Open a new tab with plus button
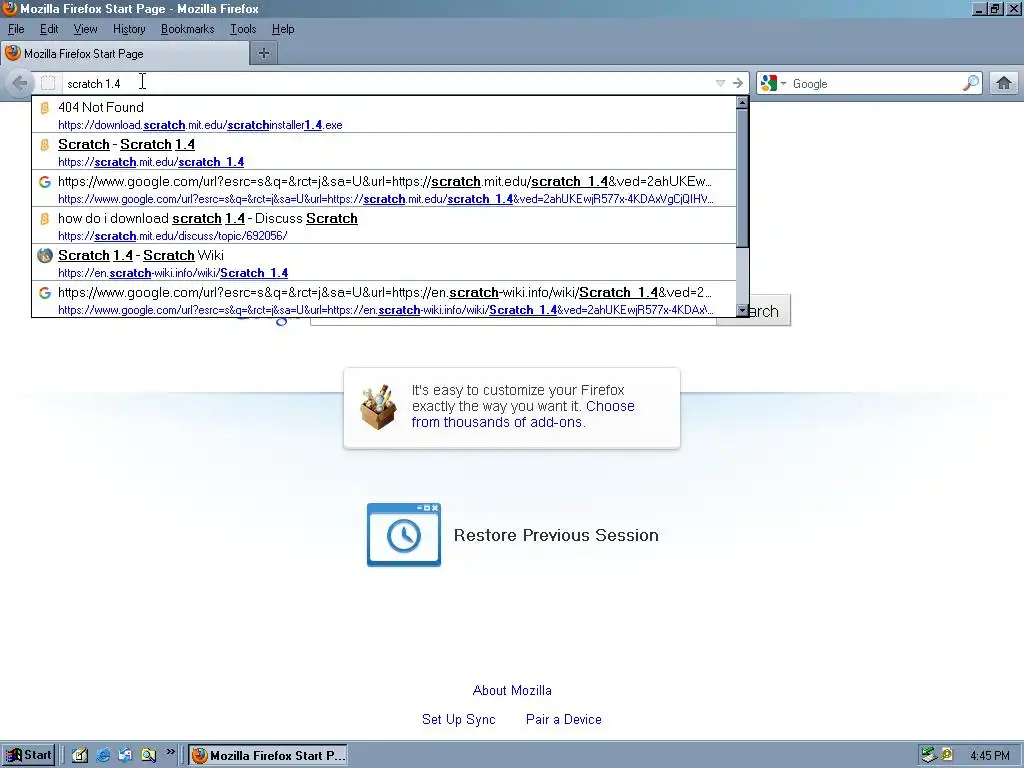The width and height of the screenshot is (1024, 768). coord(264,54)
